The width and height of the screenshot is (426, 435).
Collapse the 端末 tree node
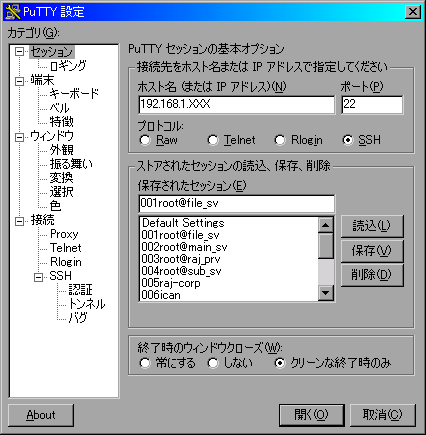tap(20, 81)
